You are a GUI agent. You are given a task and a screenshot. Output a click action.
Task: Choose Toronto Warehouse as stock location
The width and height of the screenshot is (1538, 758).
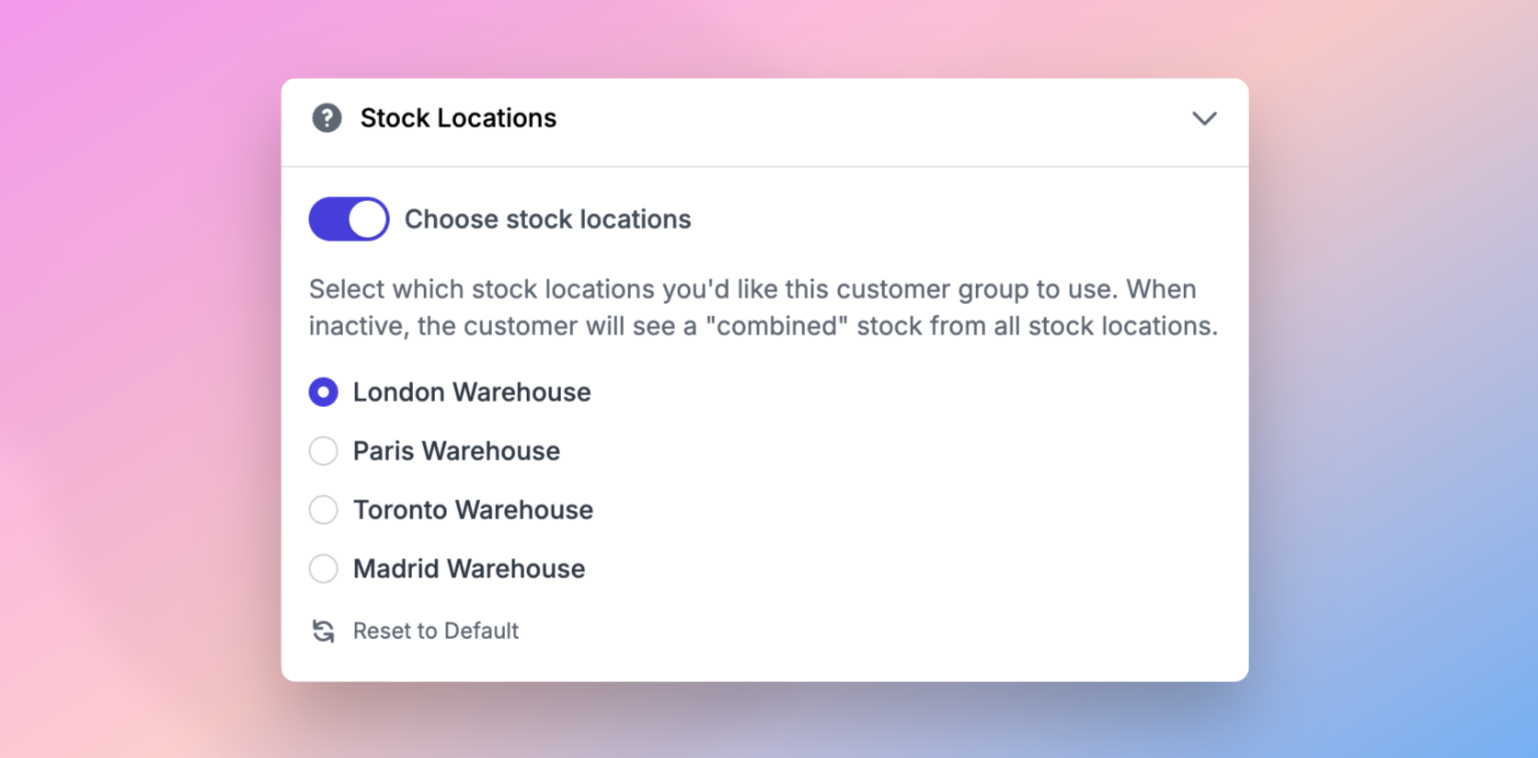click(323, 510)
